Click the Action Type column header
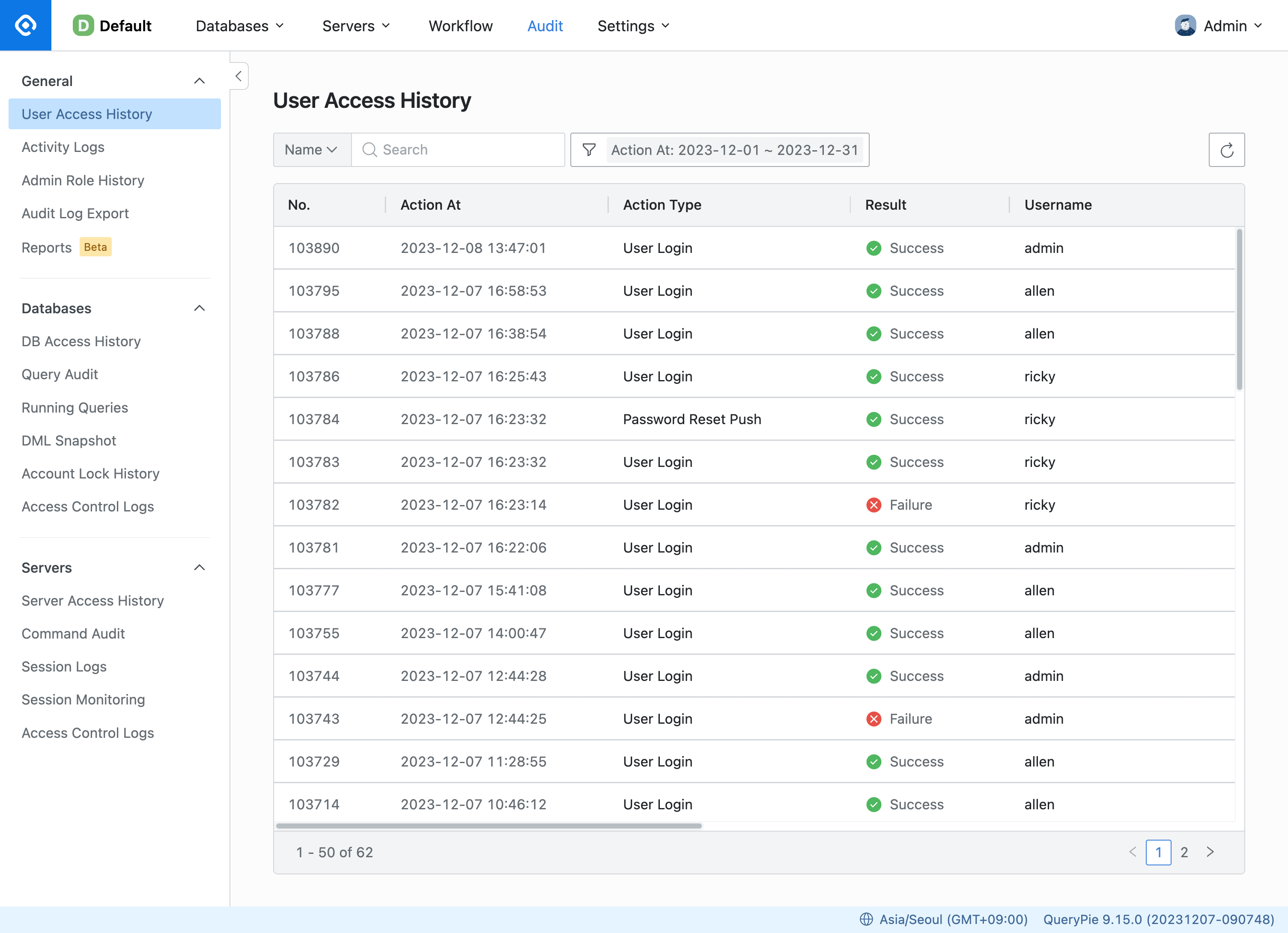The image size is (1288, 933). click(662, 205)
